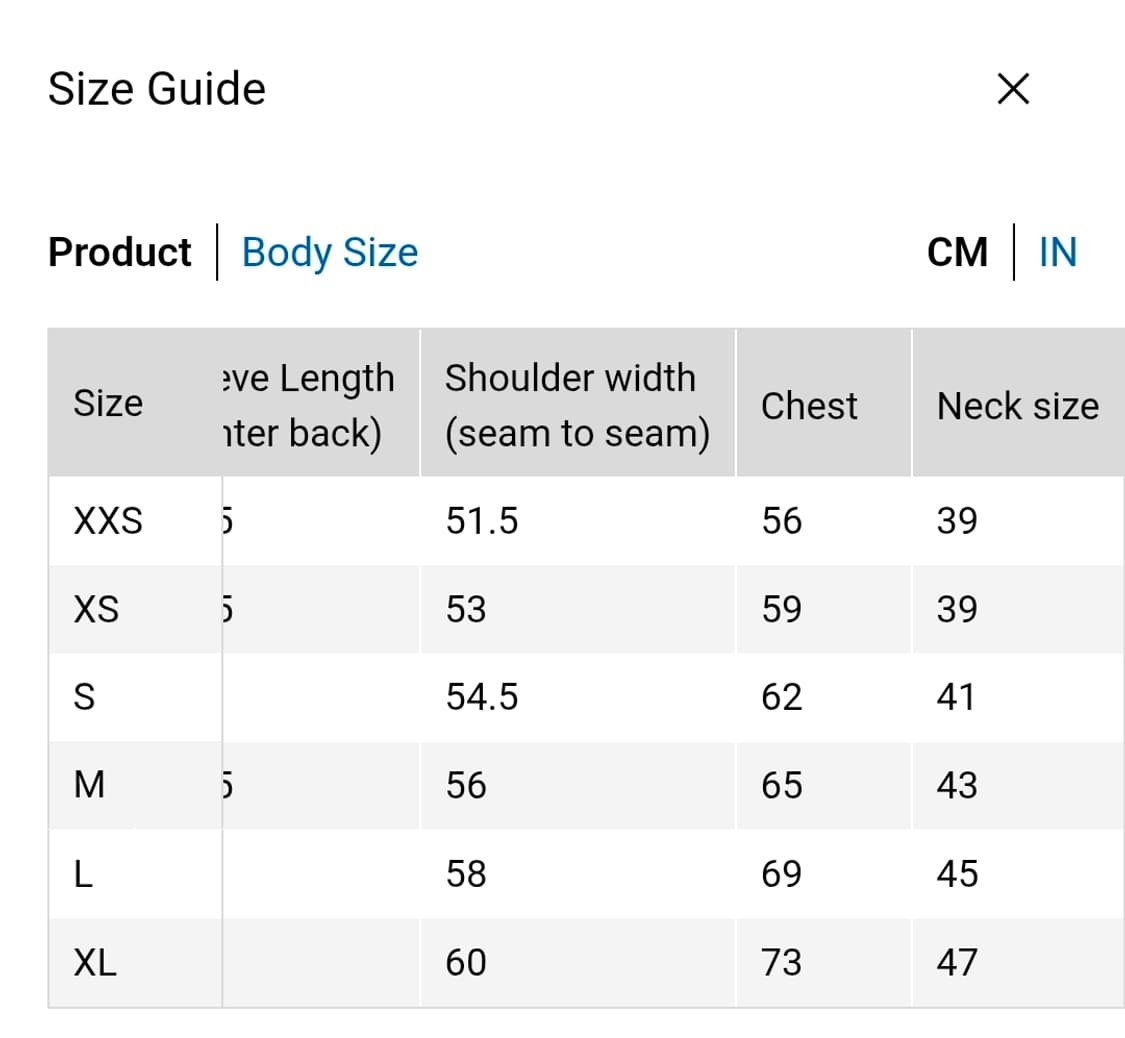The width and height of the screenshot is (1125, 1038).
Task: Select the XS size row label
Action: (96, 609)
